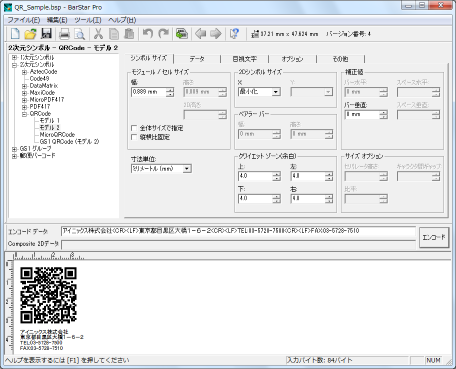Switch to the オプション tab
Screen dimensions: 456x369
[x=292, y=59]
